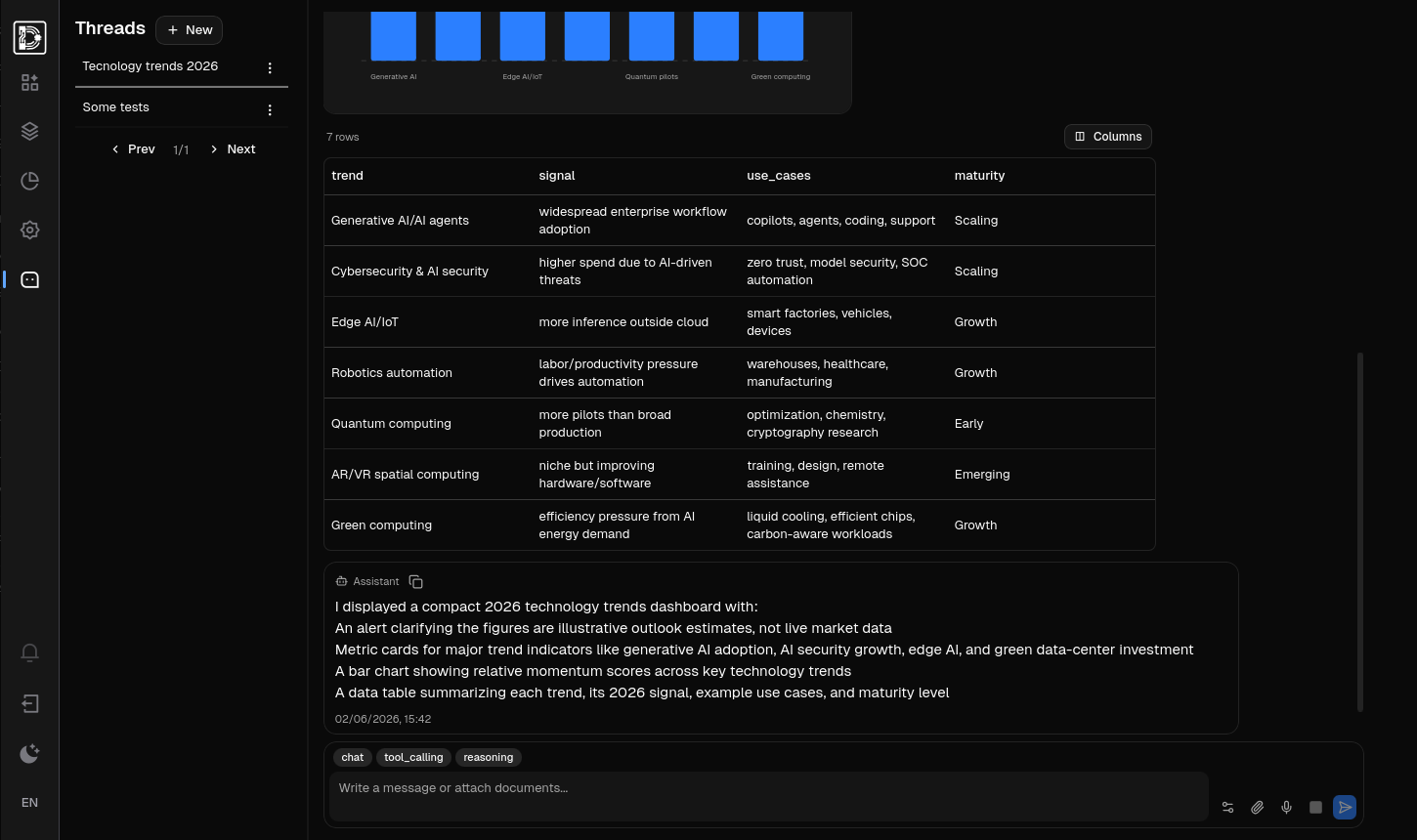Click the stop generation square icon
The height and width of the screenshot is (840, 1417).
pos(1315,808)
